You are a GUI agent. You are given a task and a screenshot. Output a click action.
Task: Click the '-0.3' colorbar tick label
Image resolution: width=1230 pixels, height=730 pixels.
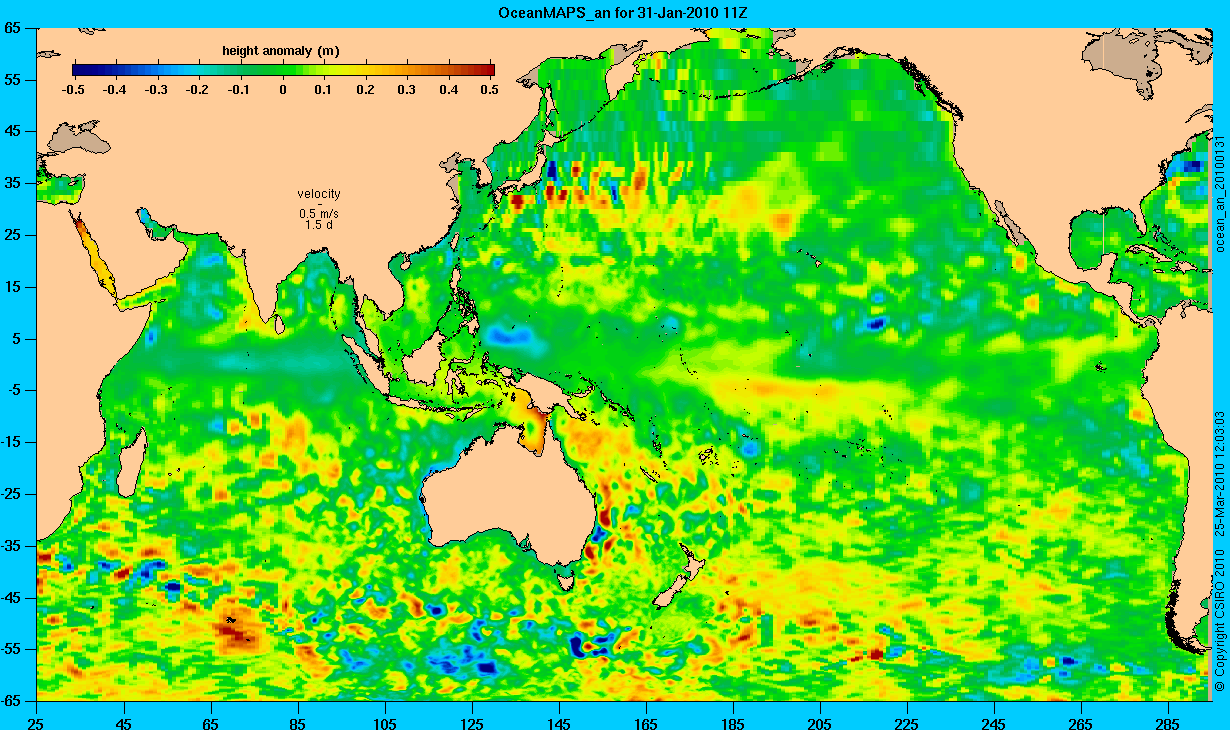[156, 90]
